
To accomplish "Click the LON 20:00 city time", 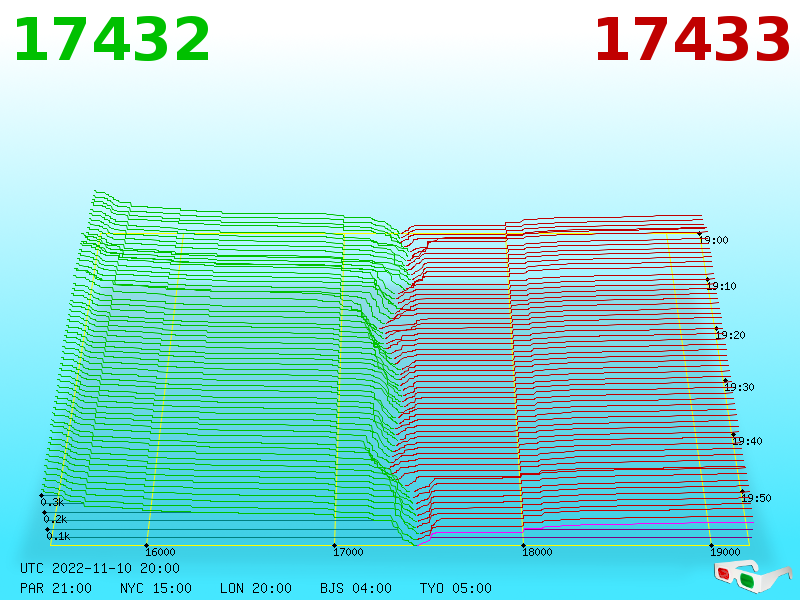I will click(x=256, y=588).
